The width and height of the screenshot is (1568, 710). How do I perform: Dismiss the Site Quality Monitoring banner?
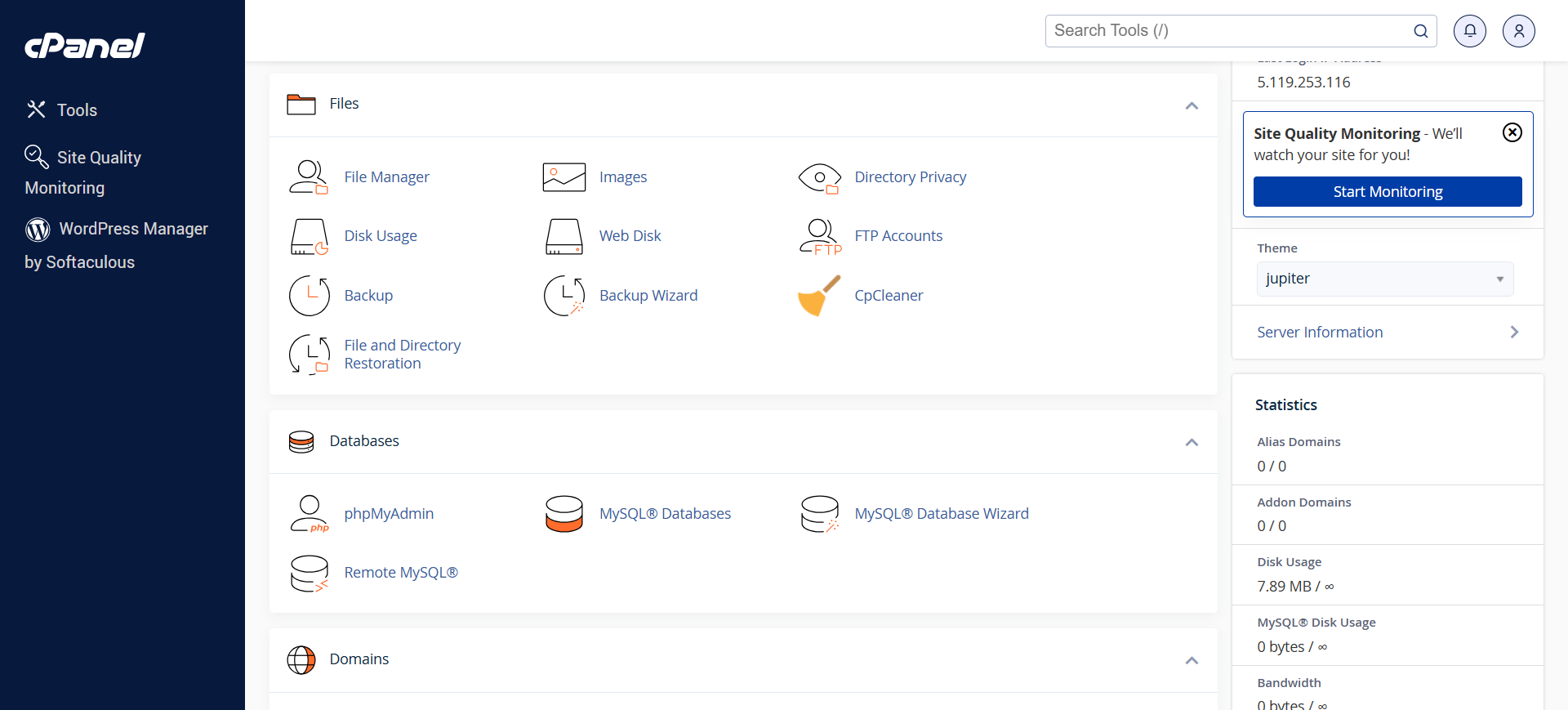point(1512,132)
